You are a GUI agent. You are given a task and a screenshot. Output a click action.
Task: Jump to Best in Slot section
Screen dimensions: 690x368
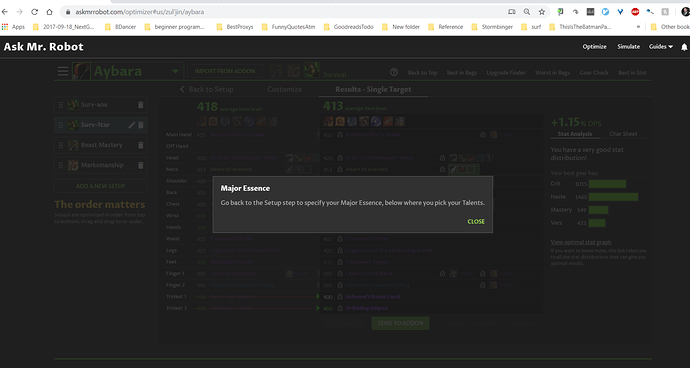[x=632, y=73]
